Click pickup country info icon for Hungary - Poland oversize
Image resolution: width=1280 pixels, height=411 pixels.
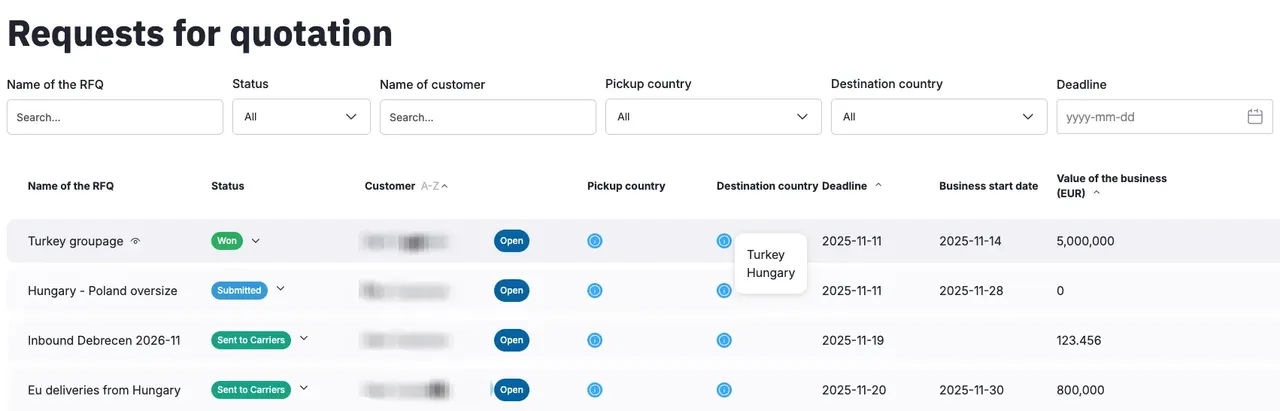595,291
